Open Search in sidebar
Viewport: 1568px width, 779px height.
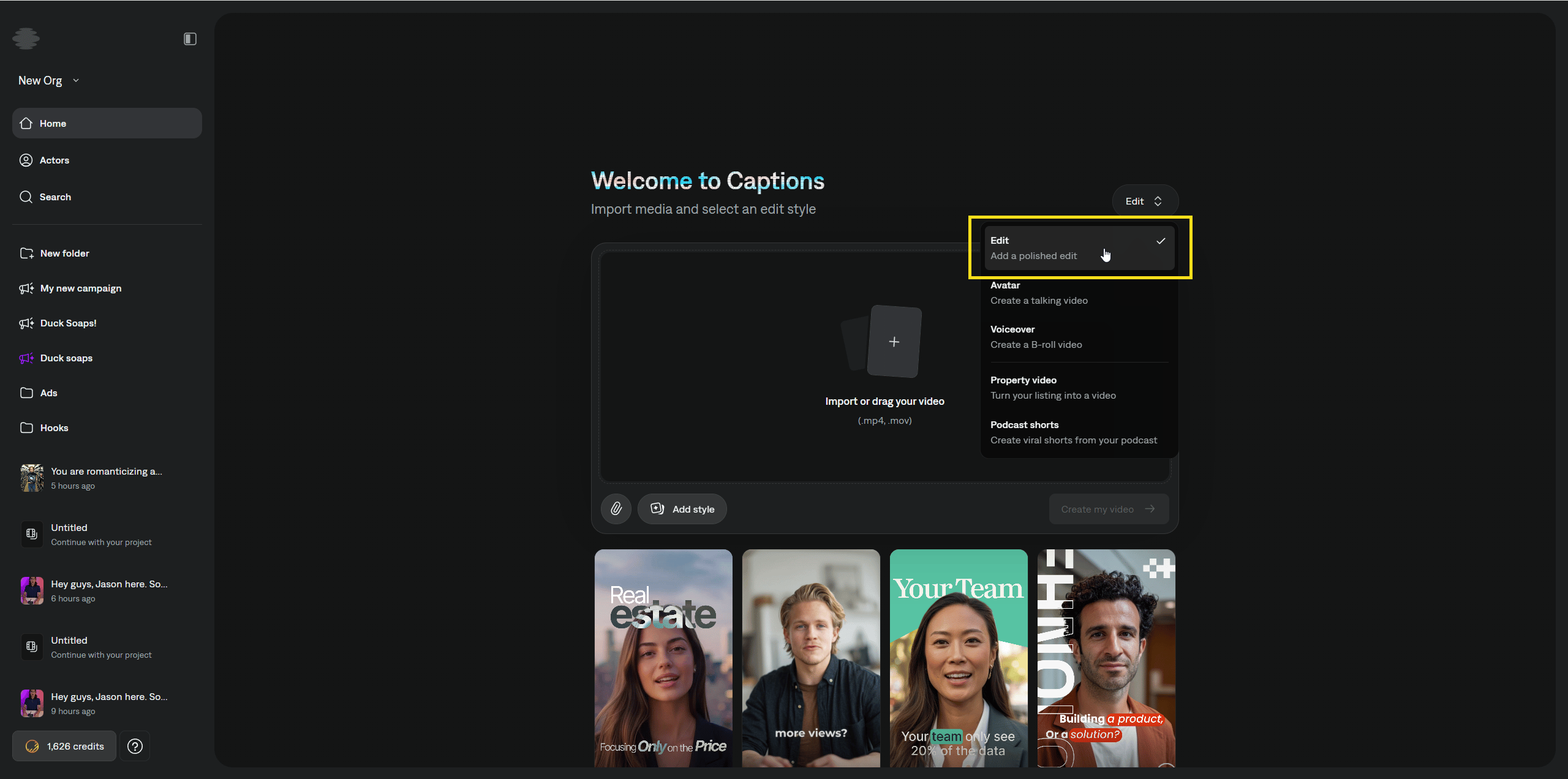click(x=107, y=197)
